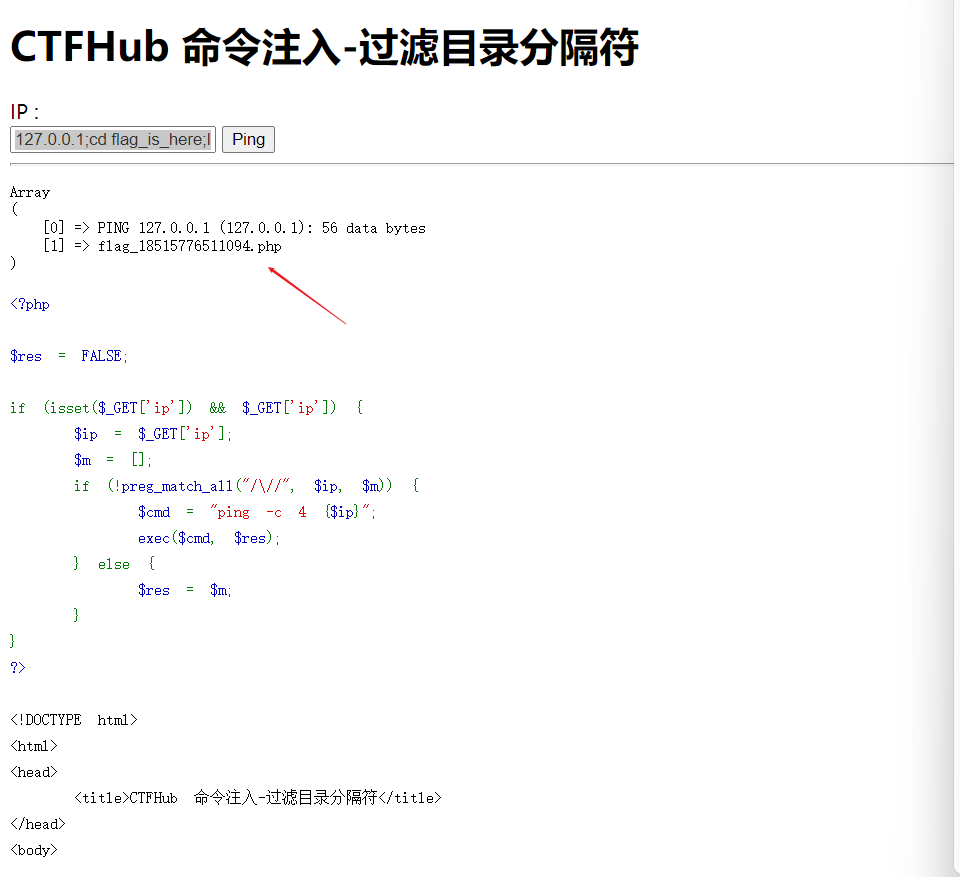Click the '<!DOCTYPE html>' line

[74, 720]
